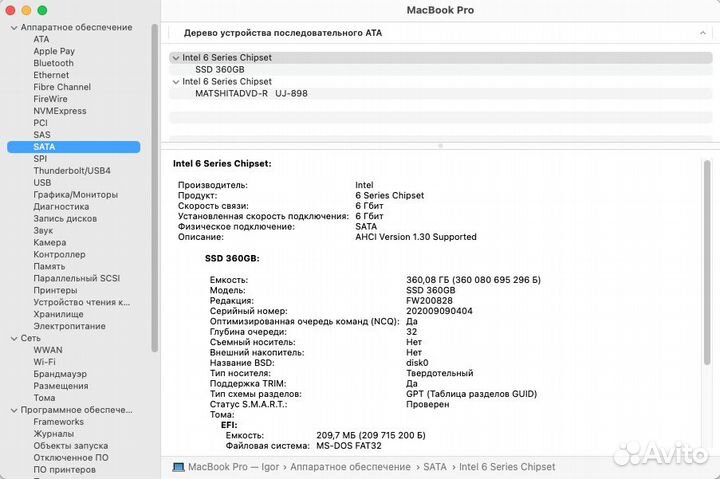Select Fibre Channel item
Screen dimensions: 720x479
coord(62,87)
